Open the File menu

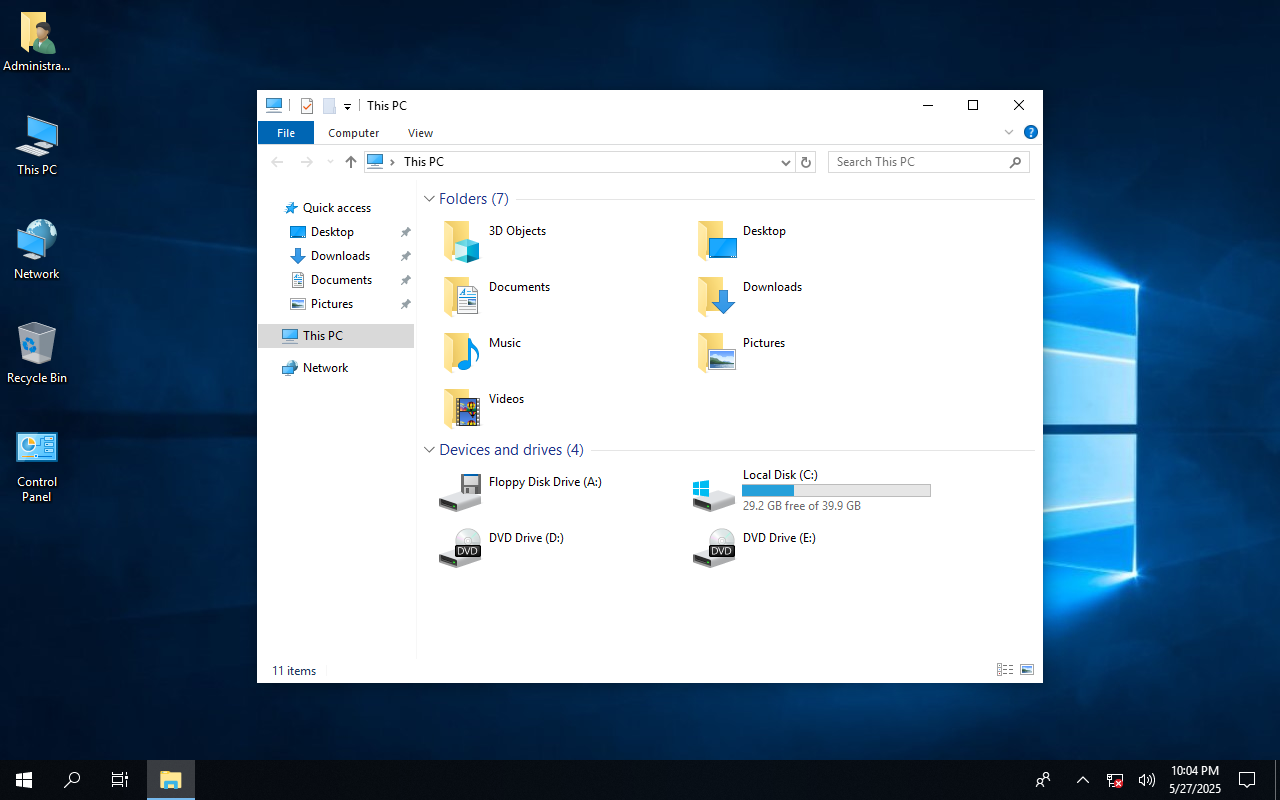pyautogui.click(x=286, y=133)
